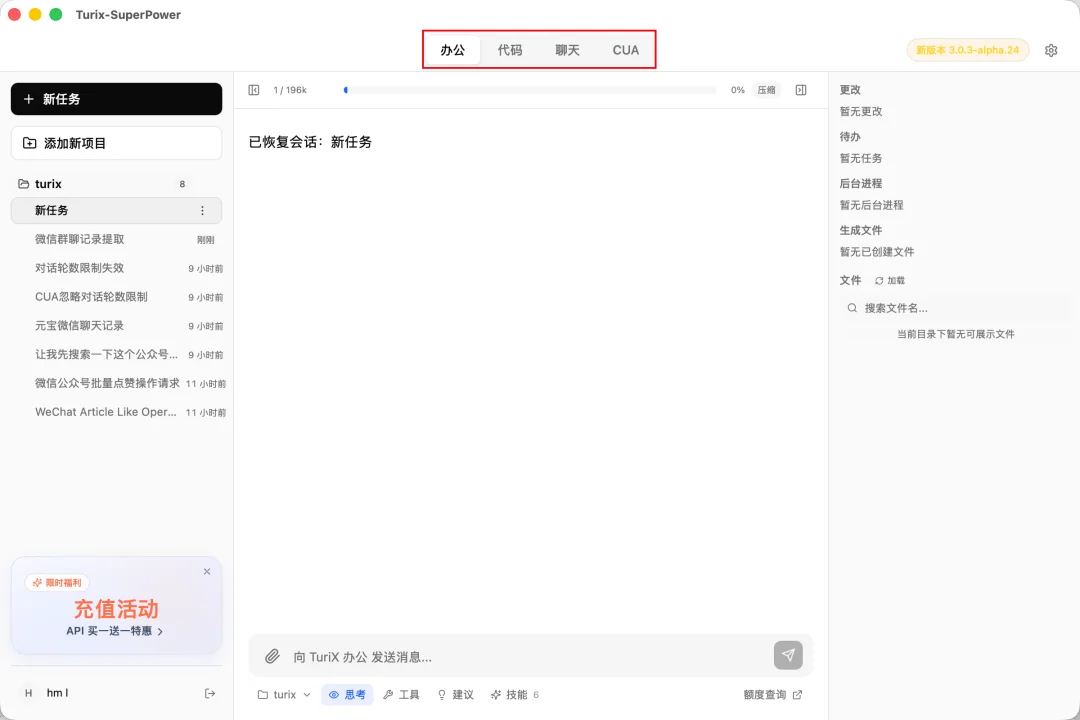The width and height of the screenshot is (1080, 720).
Task: Click the context usage progress bar
Action: (x=530, y=89)
